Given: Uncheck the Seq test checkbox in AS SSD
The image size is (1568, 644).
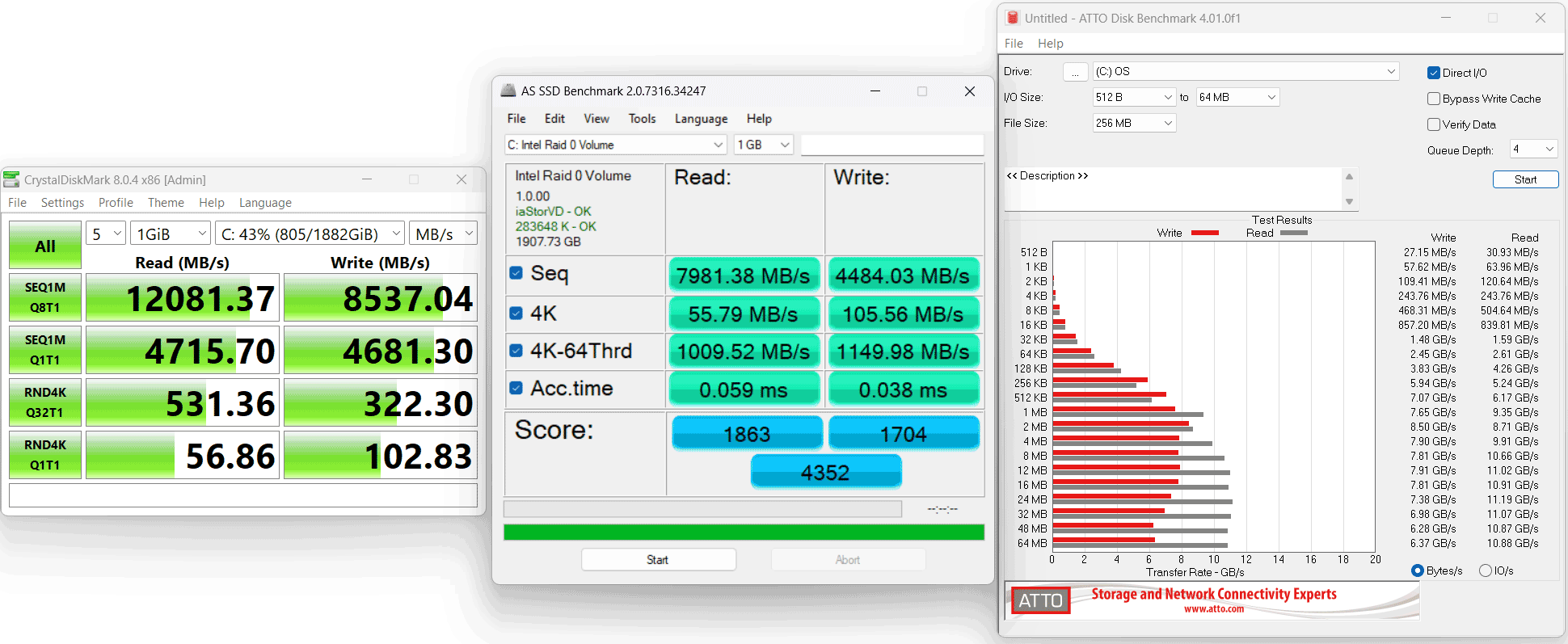Looking at the screenshot, I should point(516,273).
